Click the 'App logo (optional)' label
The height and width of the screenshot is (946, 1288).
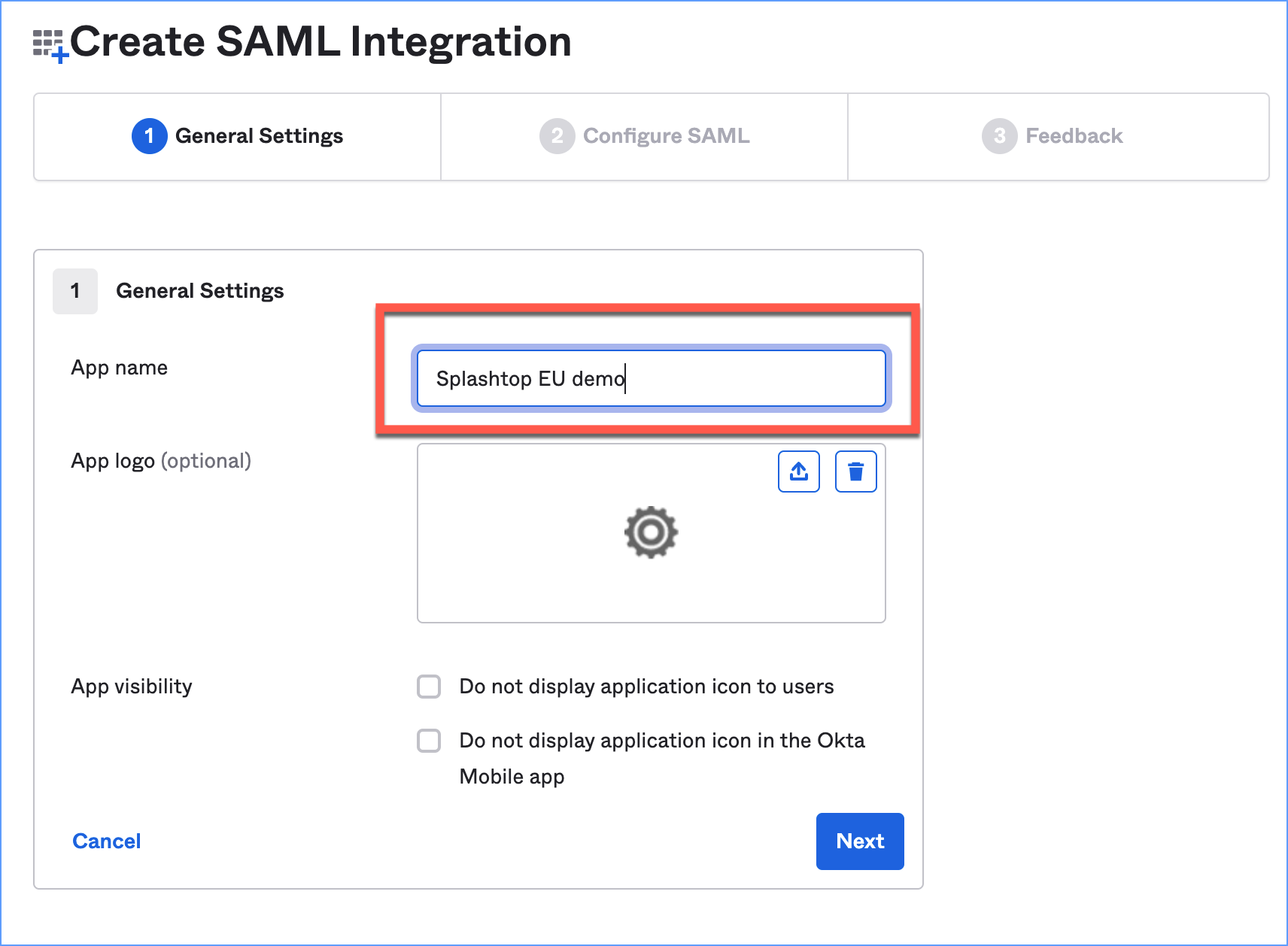pyautogui.click(x=161, y=461)
